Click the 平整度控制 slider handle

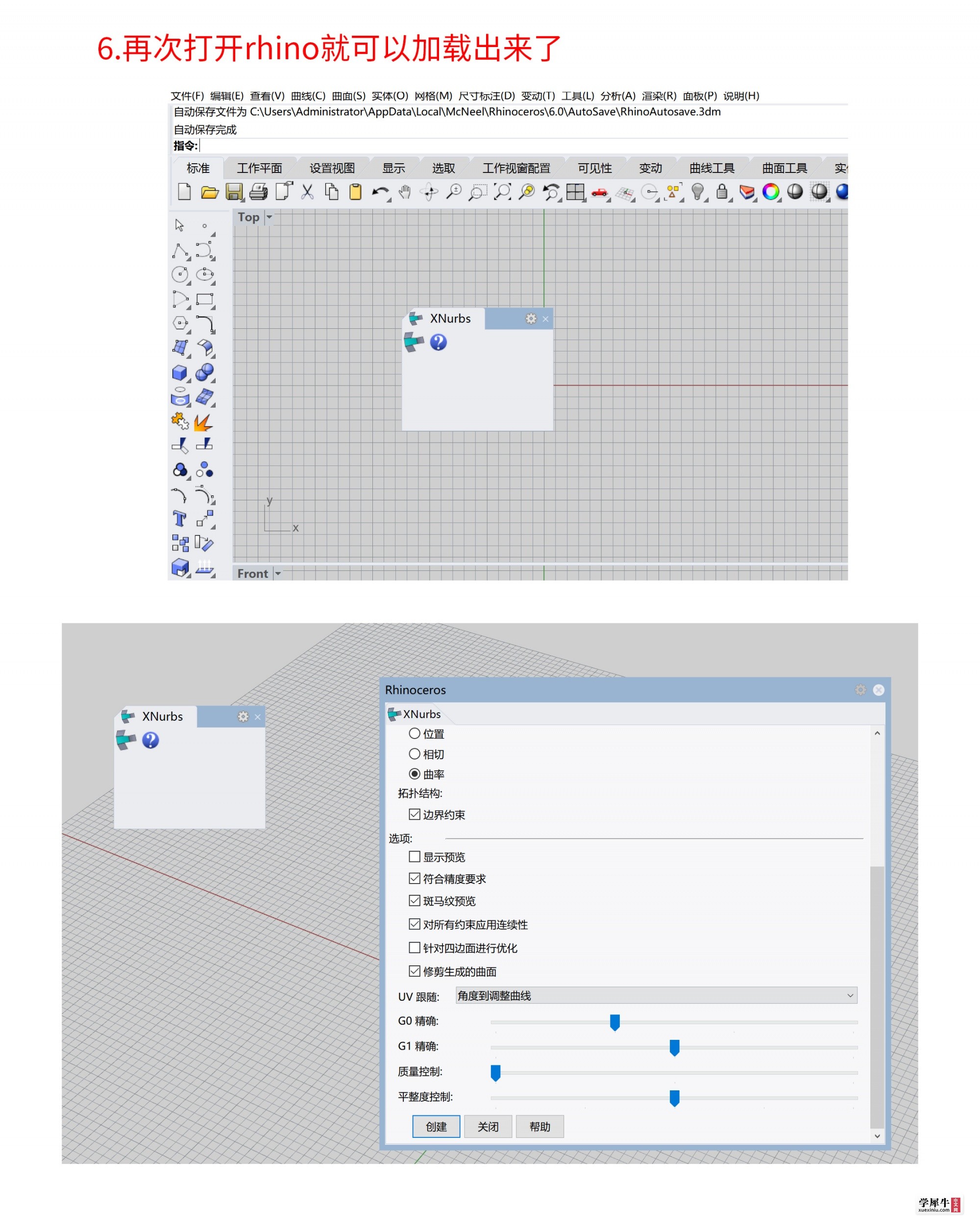pyautogui.click(x=675, y=1098)
